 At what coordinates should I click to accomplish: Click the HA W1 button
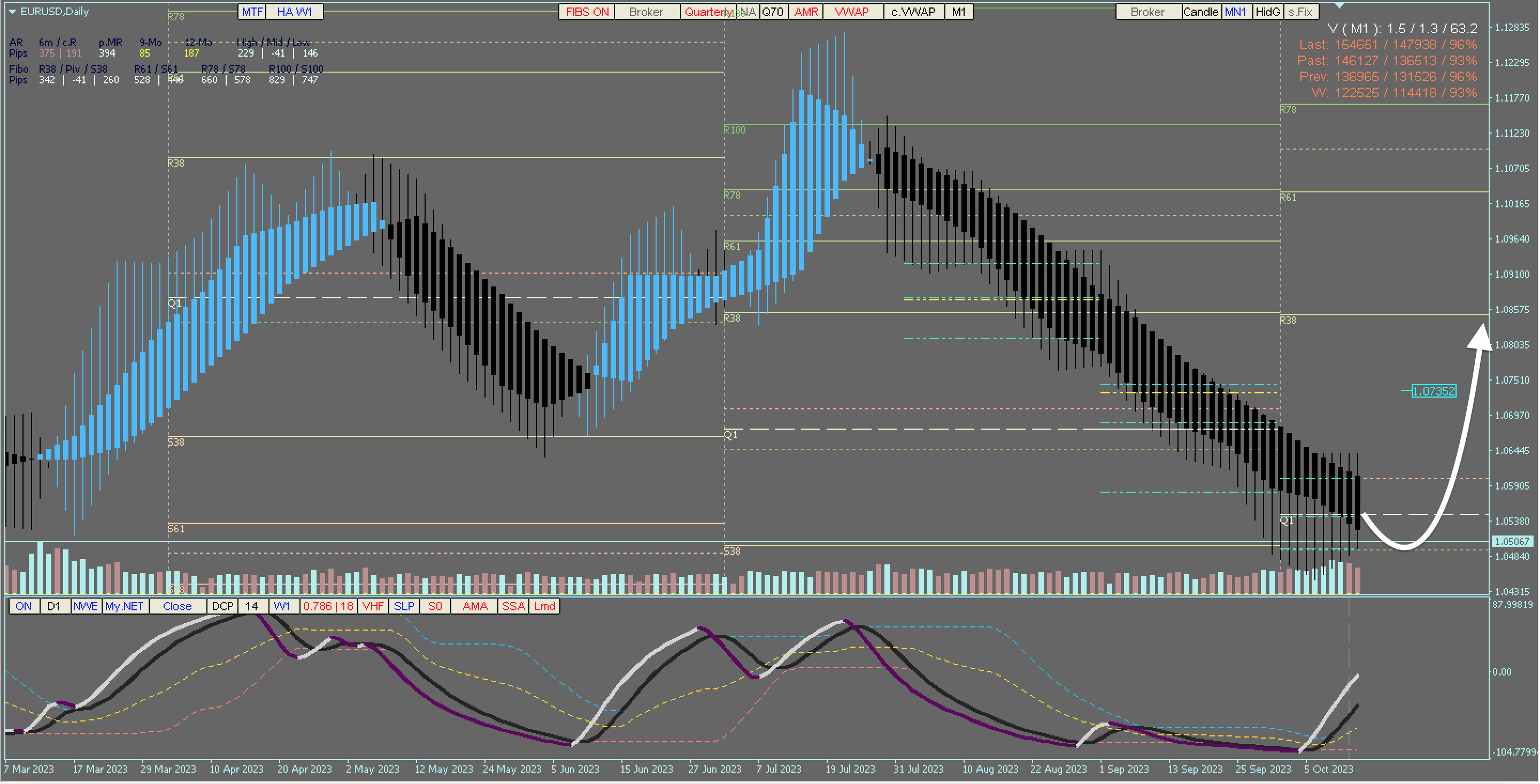coord(294,12)
